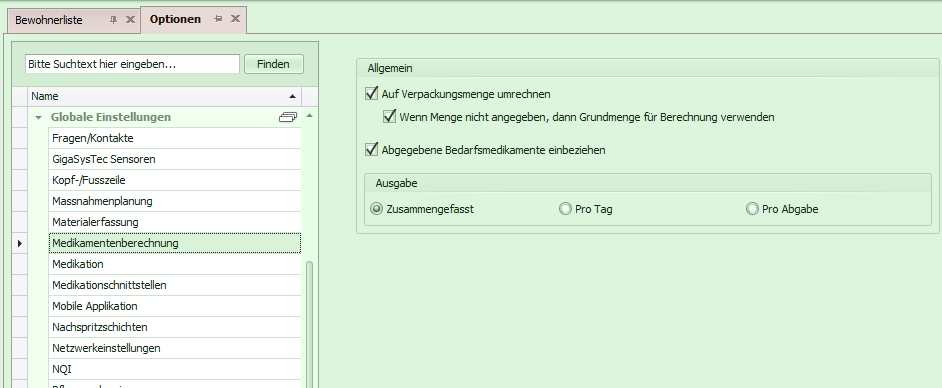Pin the Optionen tab
942x388 pixels.
[x=219, y=19]
